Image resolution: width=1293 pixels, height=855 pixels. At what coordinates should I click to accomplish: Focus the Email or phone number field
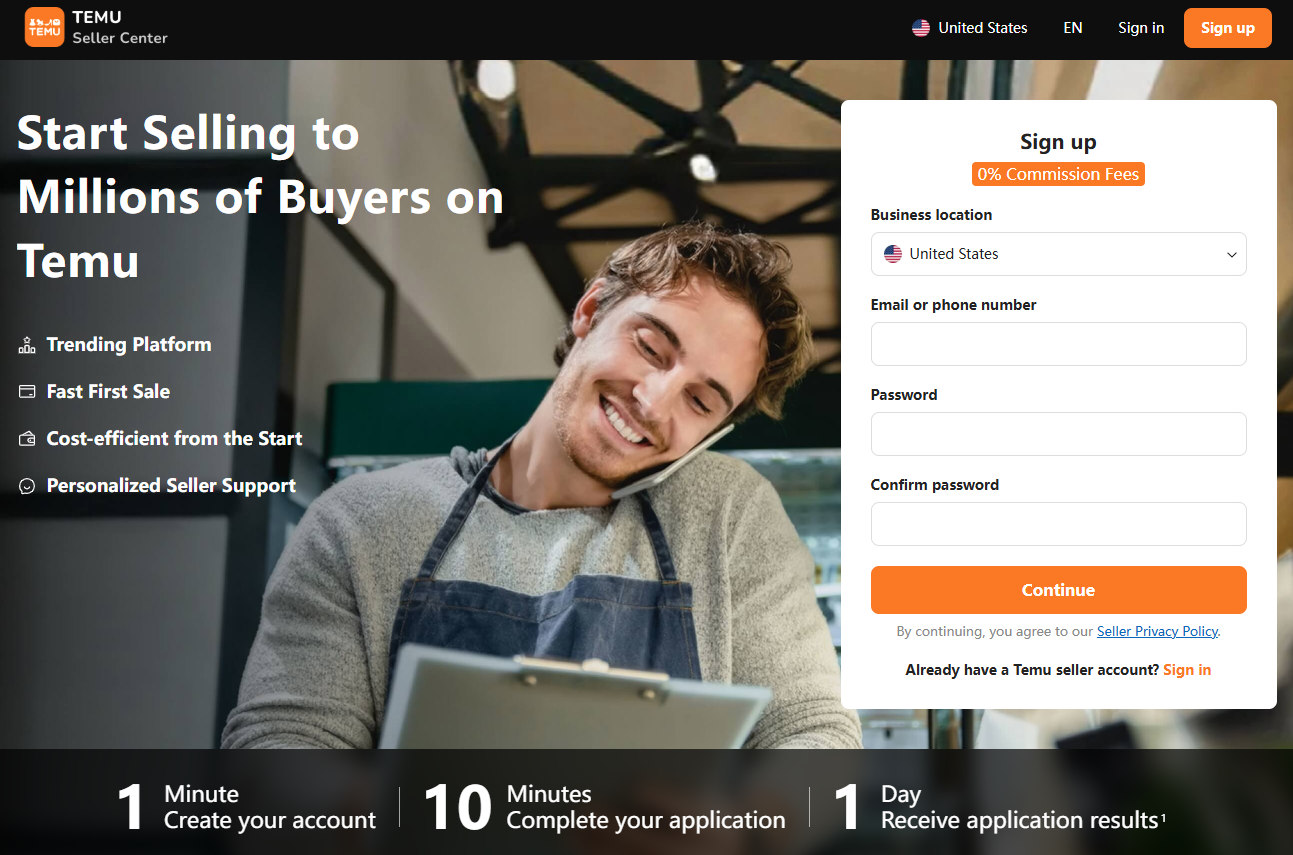(1058, 344)
